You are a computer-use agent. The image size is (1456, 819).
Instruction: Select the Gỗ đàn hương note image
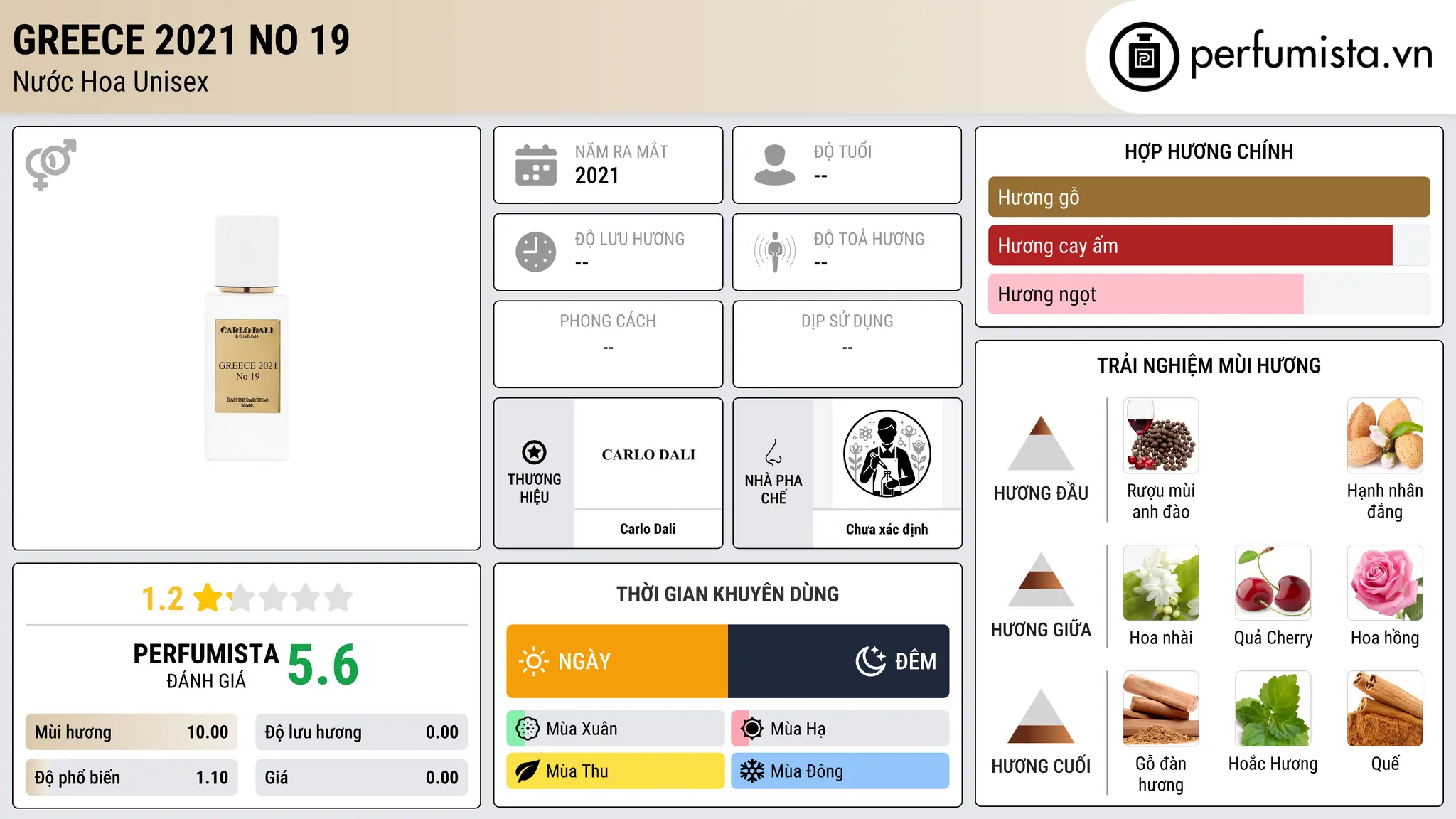coord(1161,709)
